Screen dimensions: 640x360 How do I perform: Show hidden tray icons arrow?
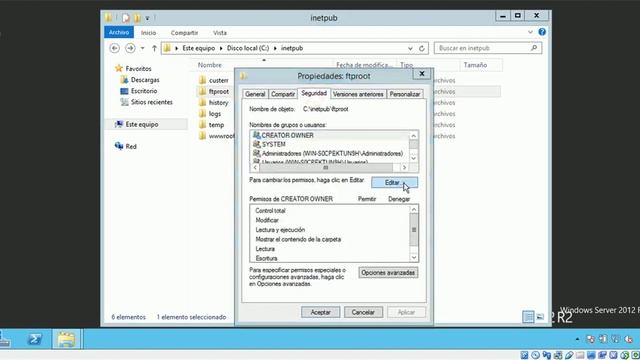(x=577, y=339)
